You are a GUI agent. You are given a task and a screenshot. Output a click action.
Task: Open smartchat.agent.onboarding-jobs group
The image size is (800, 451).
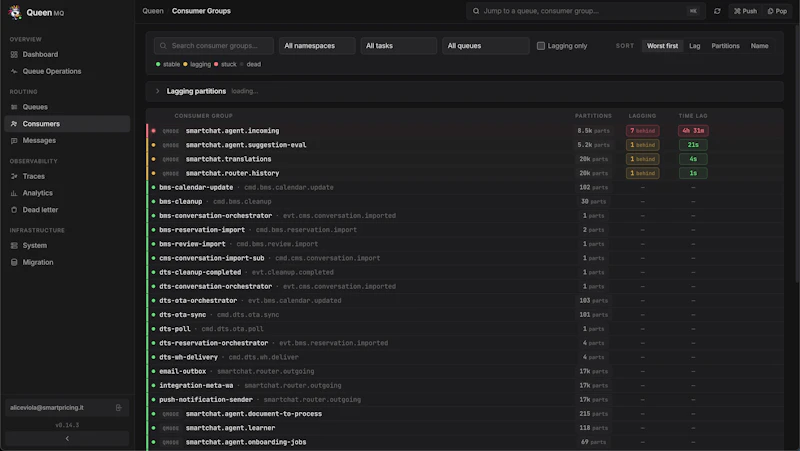click(x=245, y=442)
